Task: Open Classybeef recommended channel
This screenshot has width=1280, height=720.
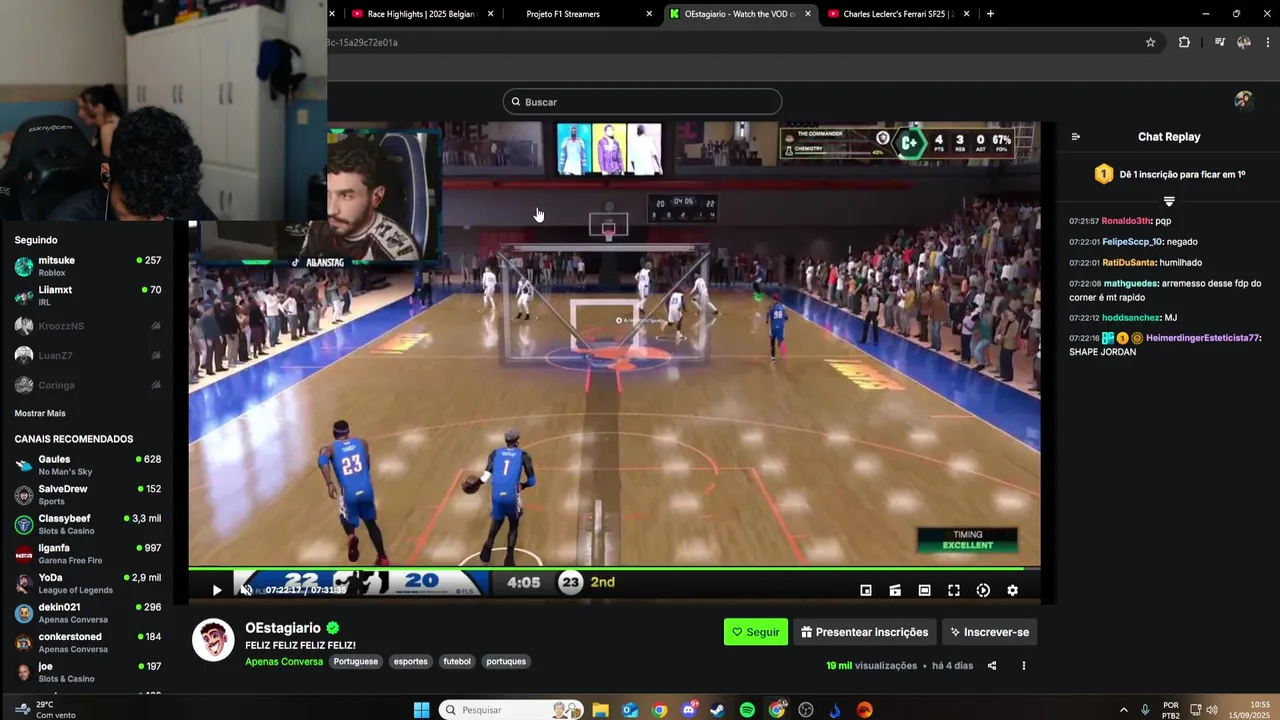Action: pyautogui.click(x=87, y=524)
